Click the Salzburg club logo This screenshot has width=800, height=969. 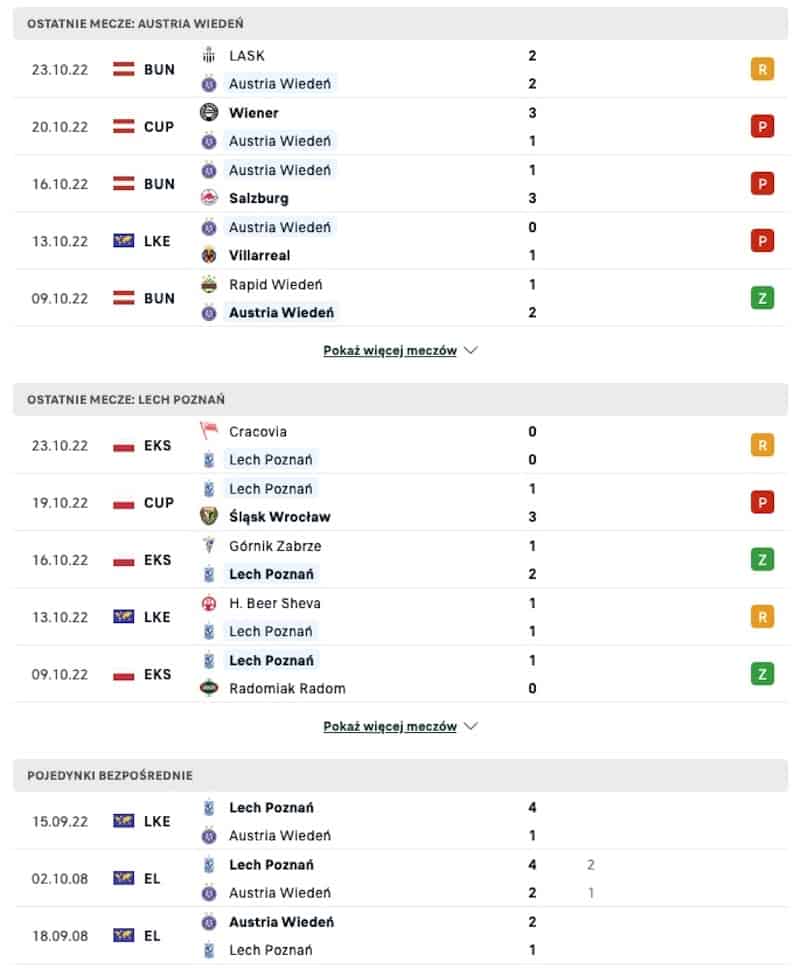209,198
